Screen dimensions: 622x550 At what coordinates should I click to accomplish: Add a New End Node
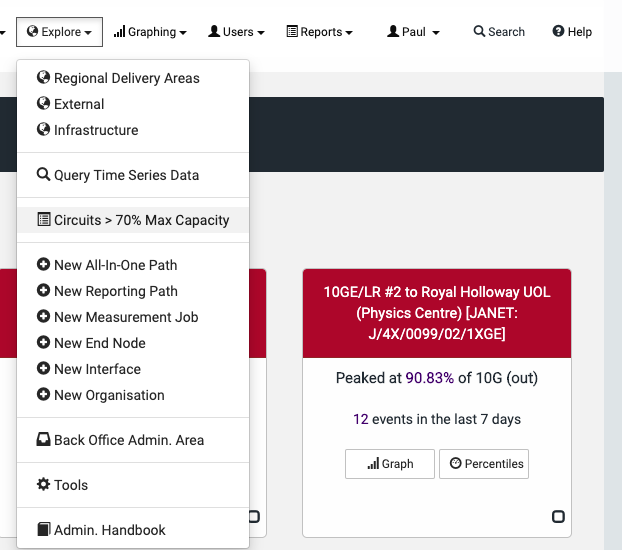133,343
